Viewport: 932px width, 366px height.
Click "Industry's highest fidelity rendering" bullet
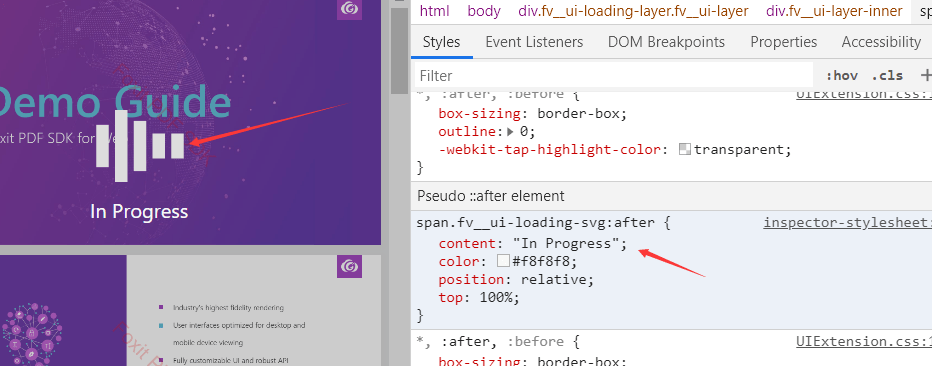pos(228,308)
